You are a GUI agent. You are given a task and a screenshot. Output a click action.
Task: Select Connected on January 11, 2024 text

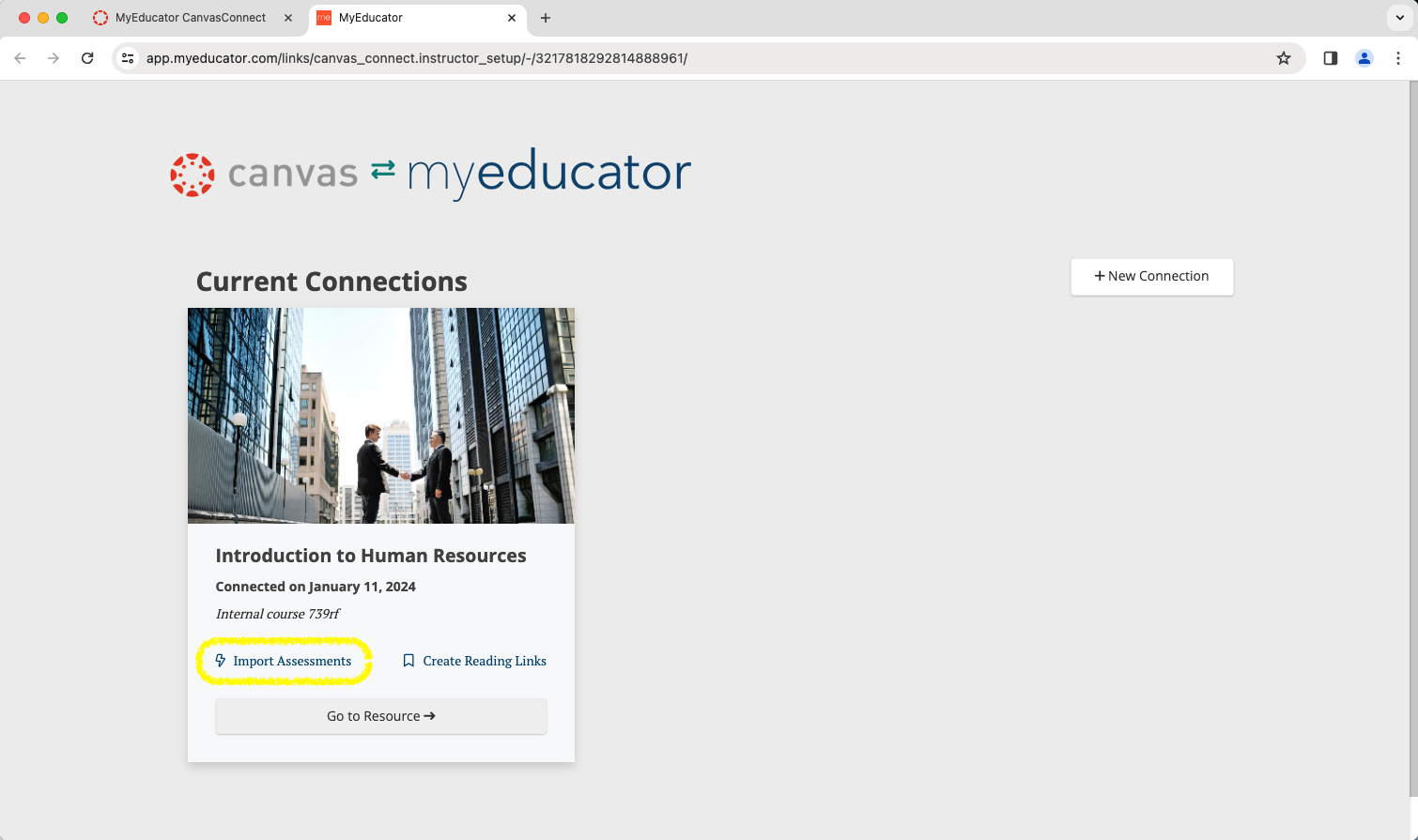point(316,587)
